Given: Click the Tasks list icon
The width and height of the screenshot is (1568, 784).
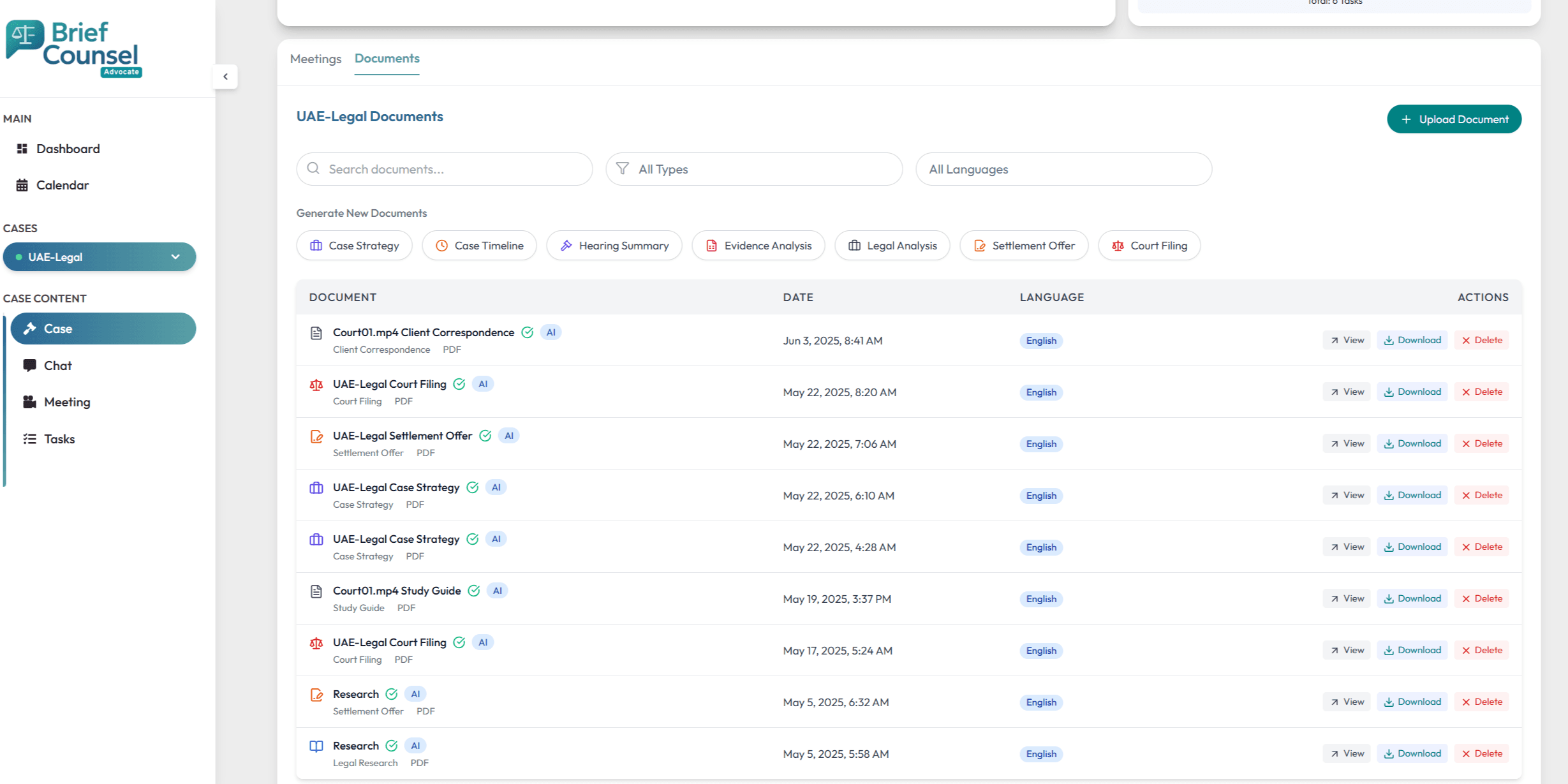Looking at the screenshot, I should pos(29,439).
